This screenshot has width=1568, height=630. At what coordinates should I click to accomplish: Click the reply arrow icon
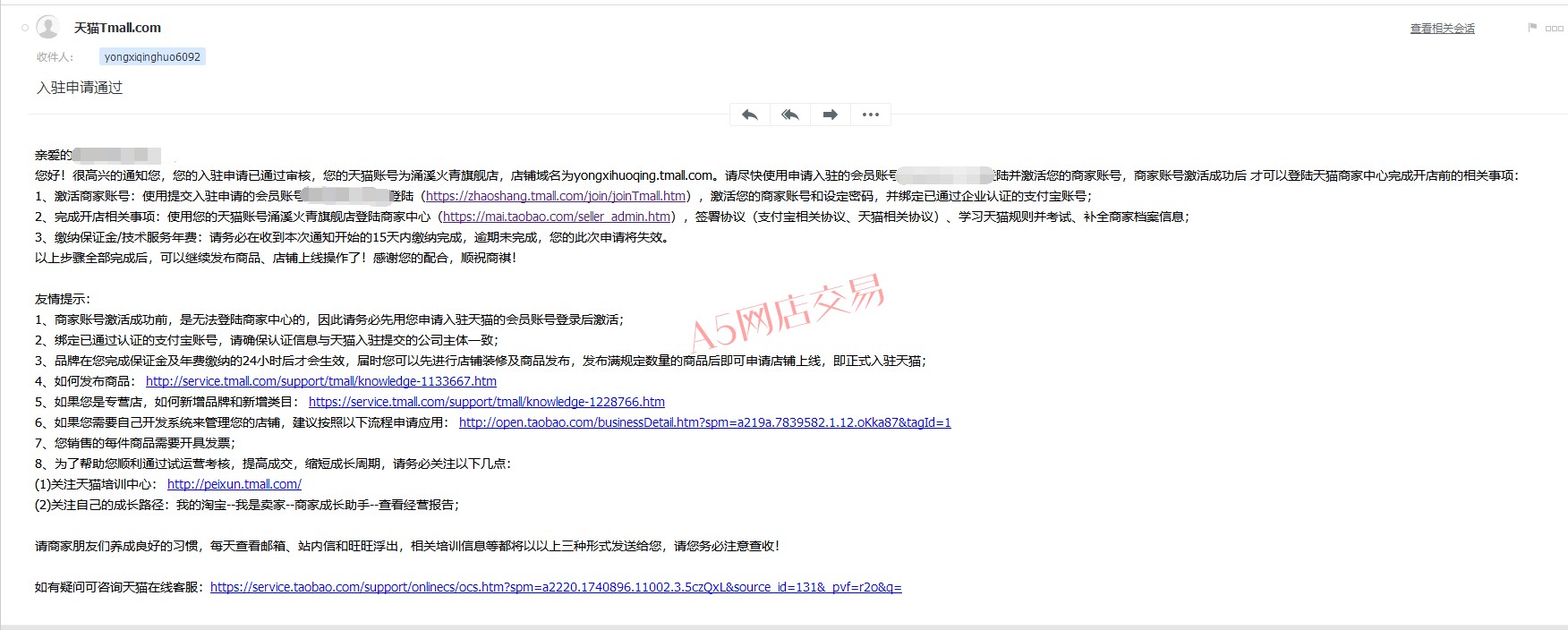pyautogui.click(x=750, y=115)
